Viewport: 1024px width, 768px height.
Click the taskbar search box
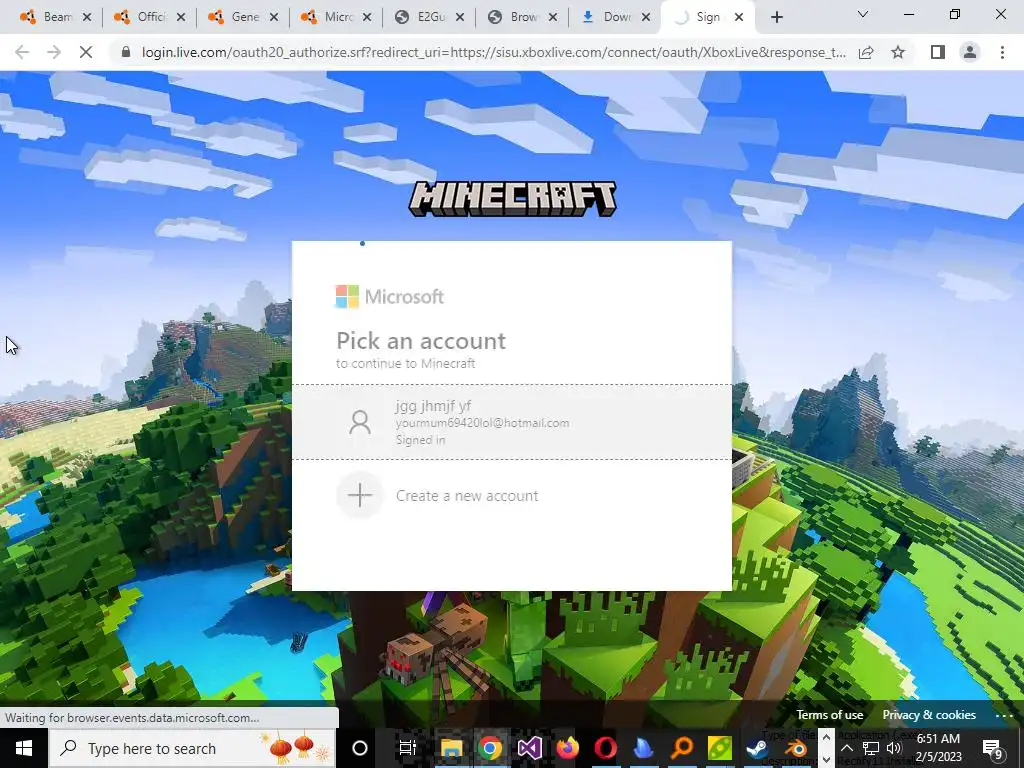(x=193, y=748)
